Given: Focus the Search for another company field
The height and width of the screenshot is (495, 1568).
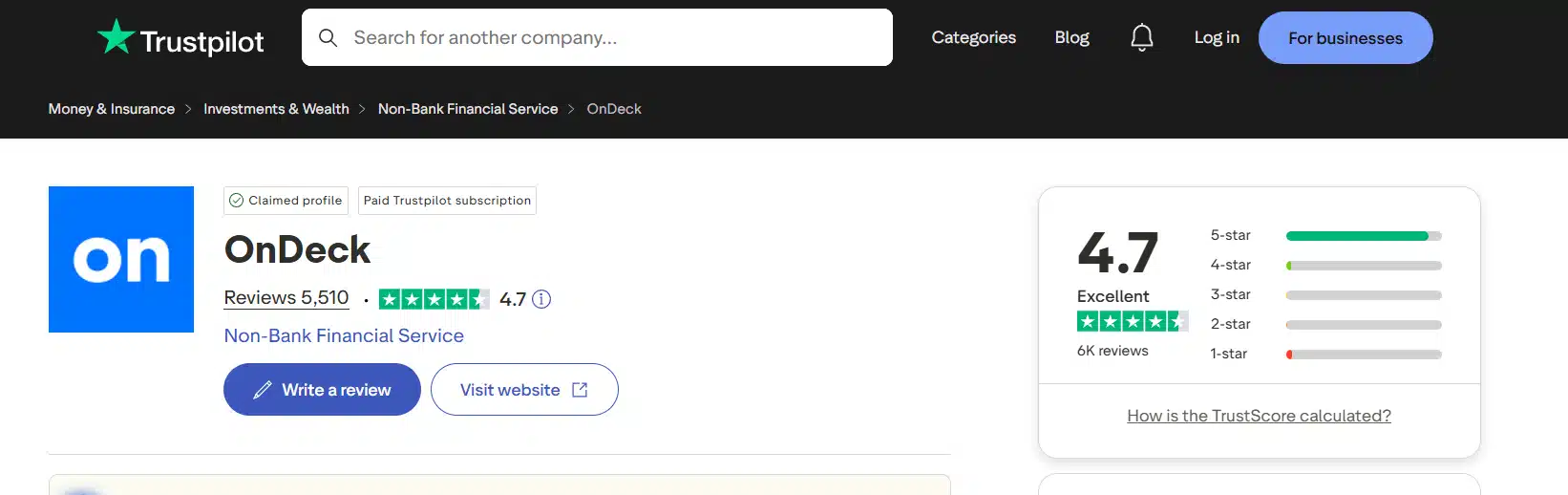Looking at the screenshot, I should pyautogui.click(x=597, y=37).
